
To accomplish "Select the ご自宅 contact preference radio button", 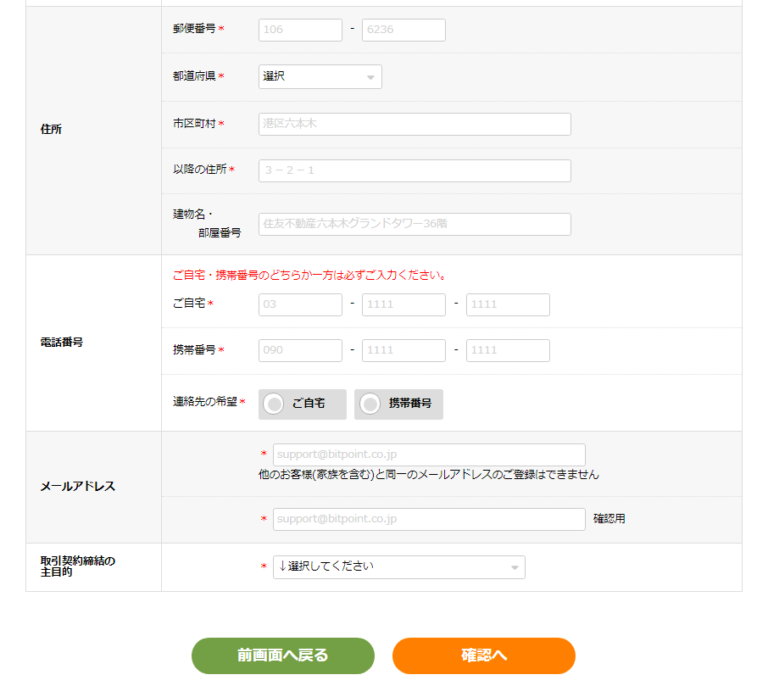I will point(274,404).
